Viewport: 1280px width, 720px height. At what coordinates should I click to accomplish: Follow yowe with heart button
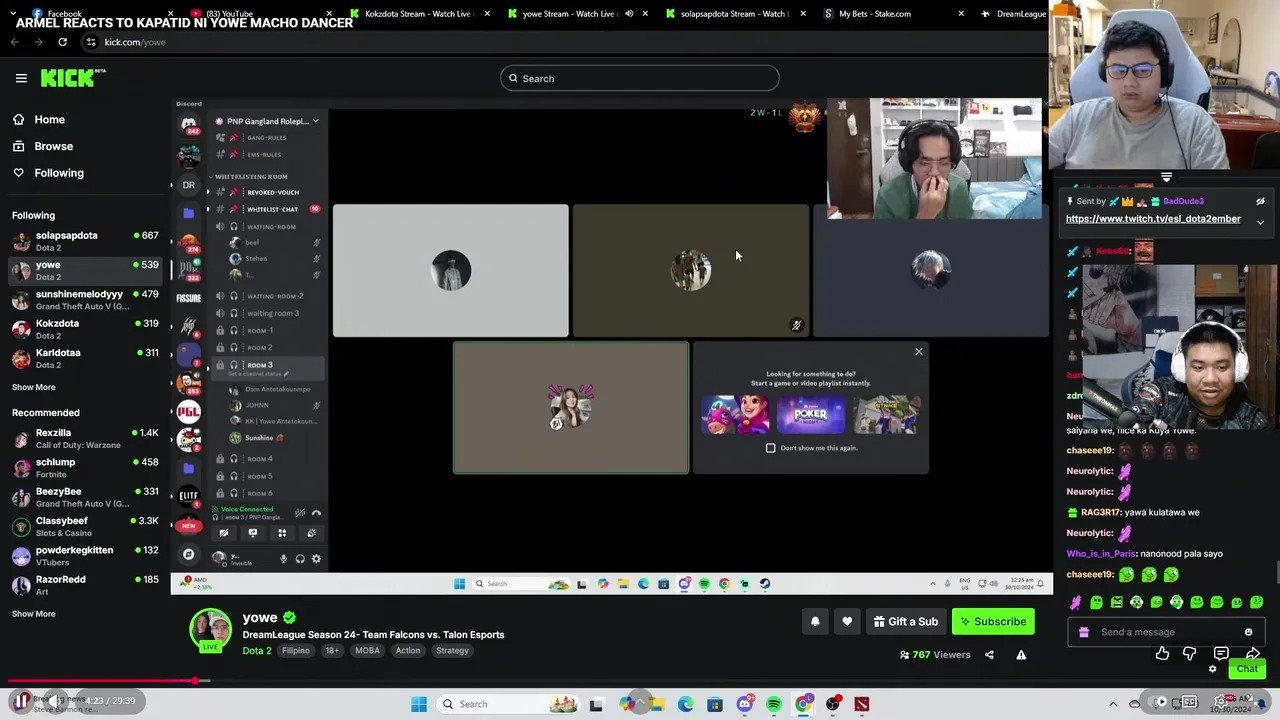(847, 622)
